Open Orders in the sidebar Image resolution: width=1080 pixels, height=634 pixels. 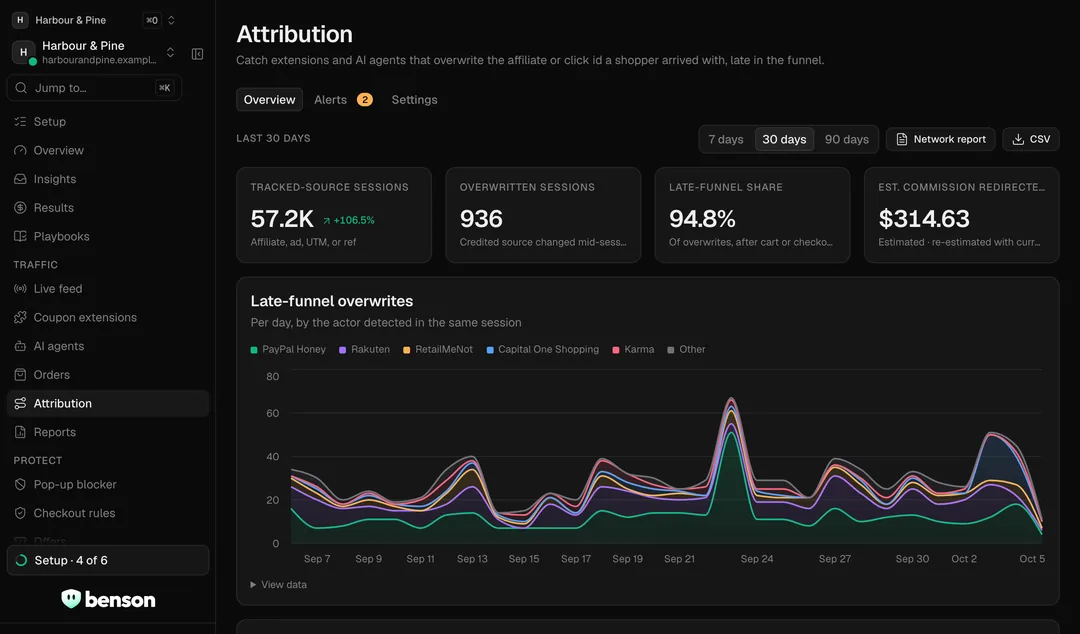108,375
